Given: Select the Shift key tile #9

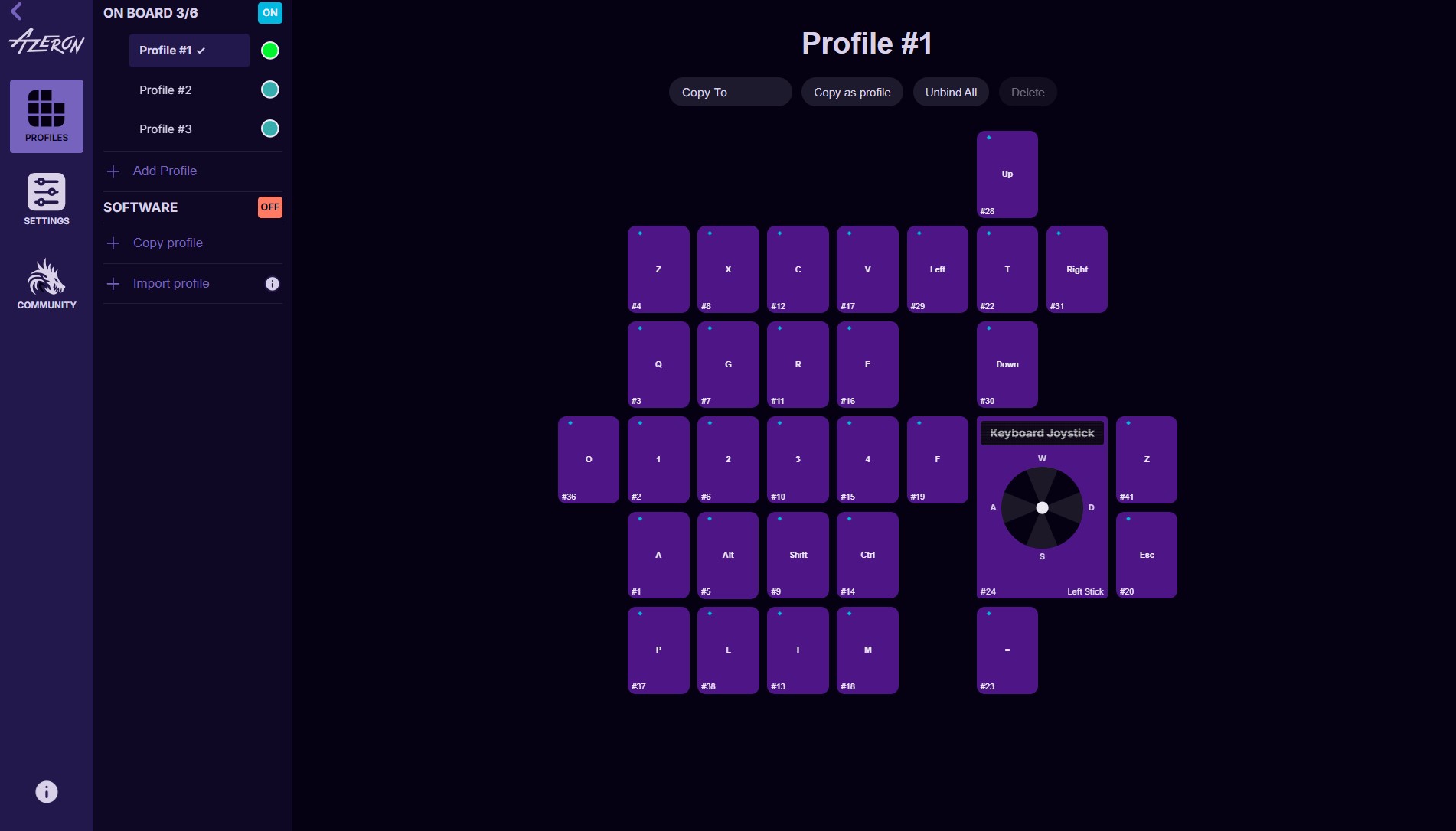Looking at the screenshot, I should point(798,555).
